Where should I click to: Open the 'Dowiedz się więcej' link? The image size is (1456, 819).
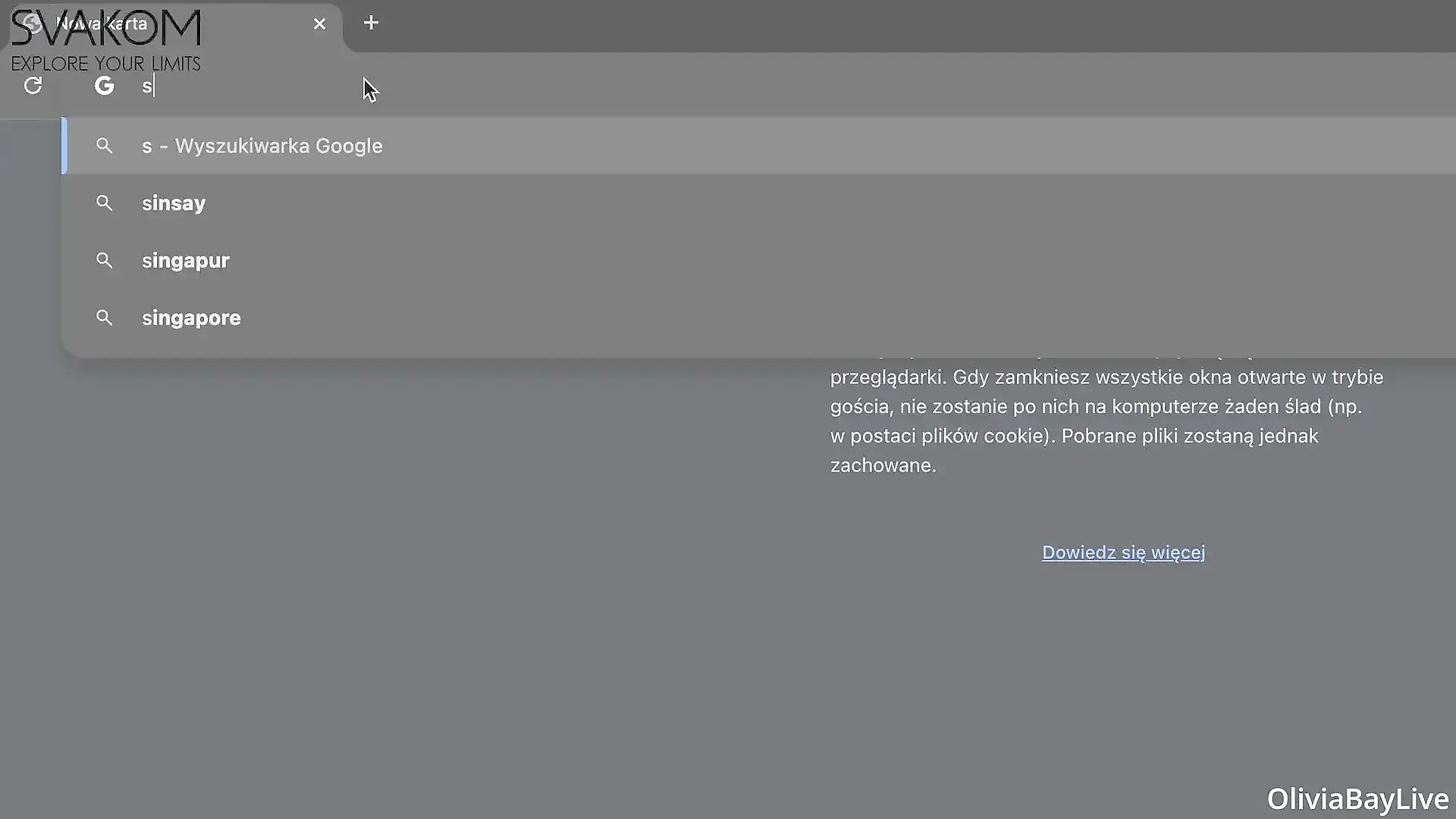(1123, 552)
